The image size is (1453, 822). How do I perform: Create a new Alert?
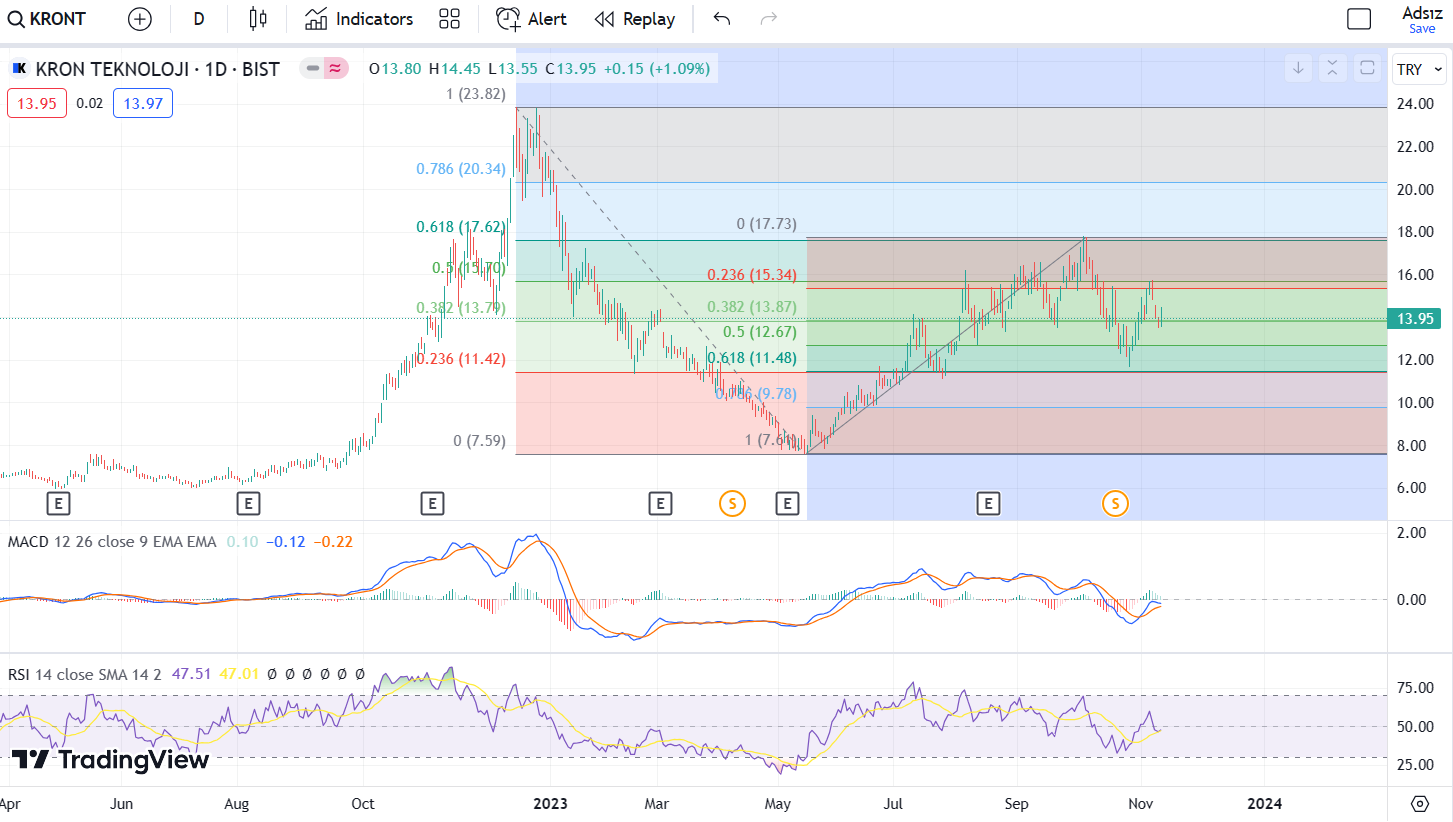tap(531, 19)
